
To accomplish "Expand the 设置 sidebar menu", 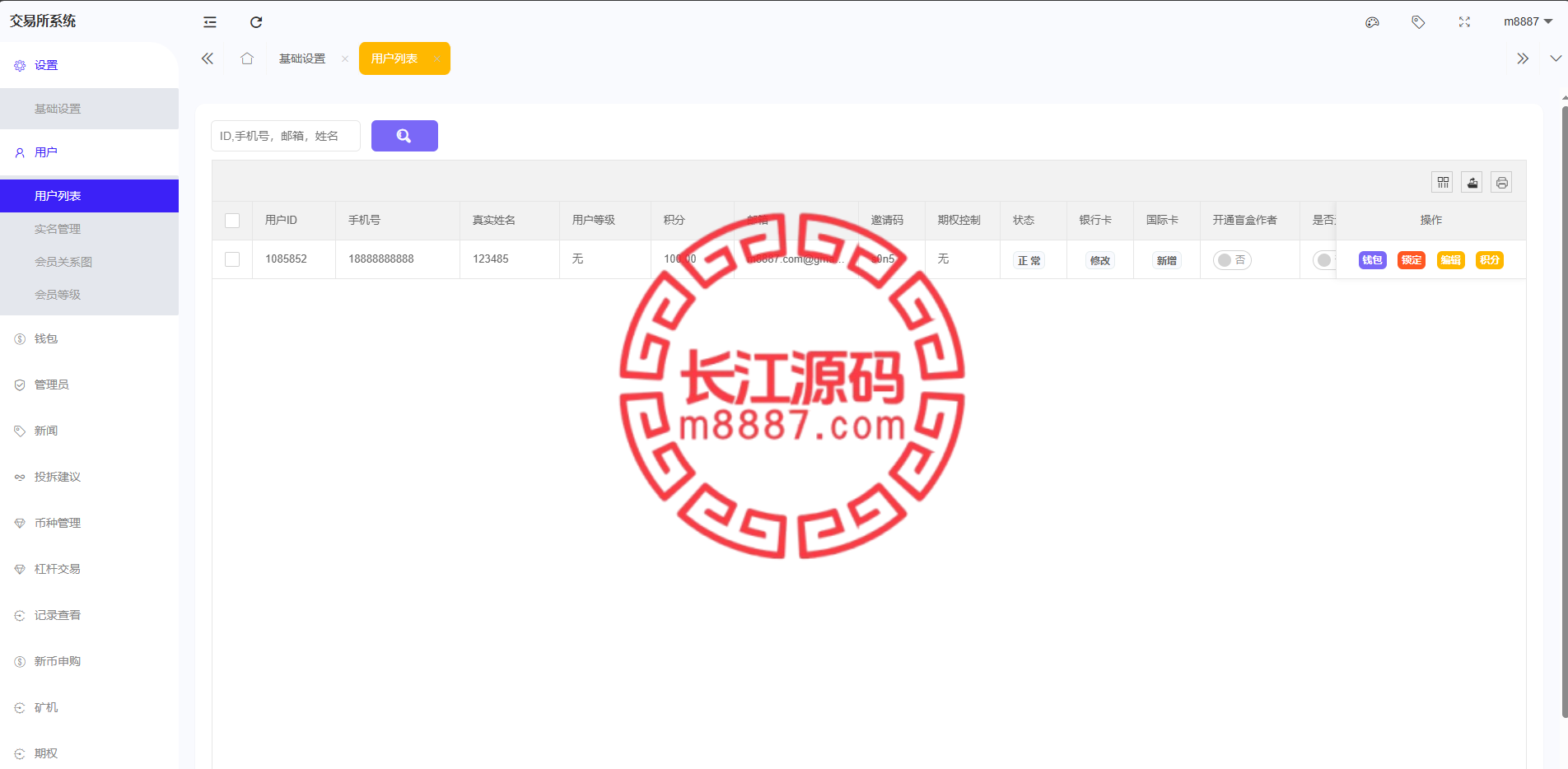I will 89,65.
